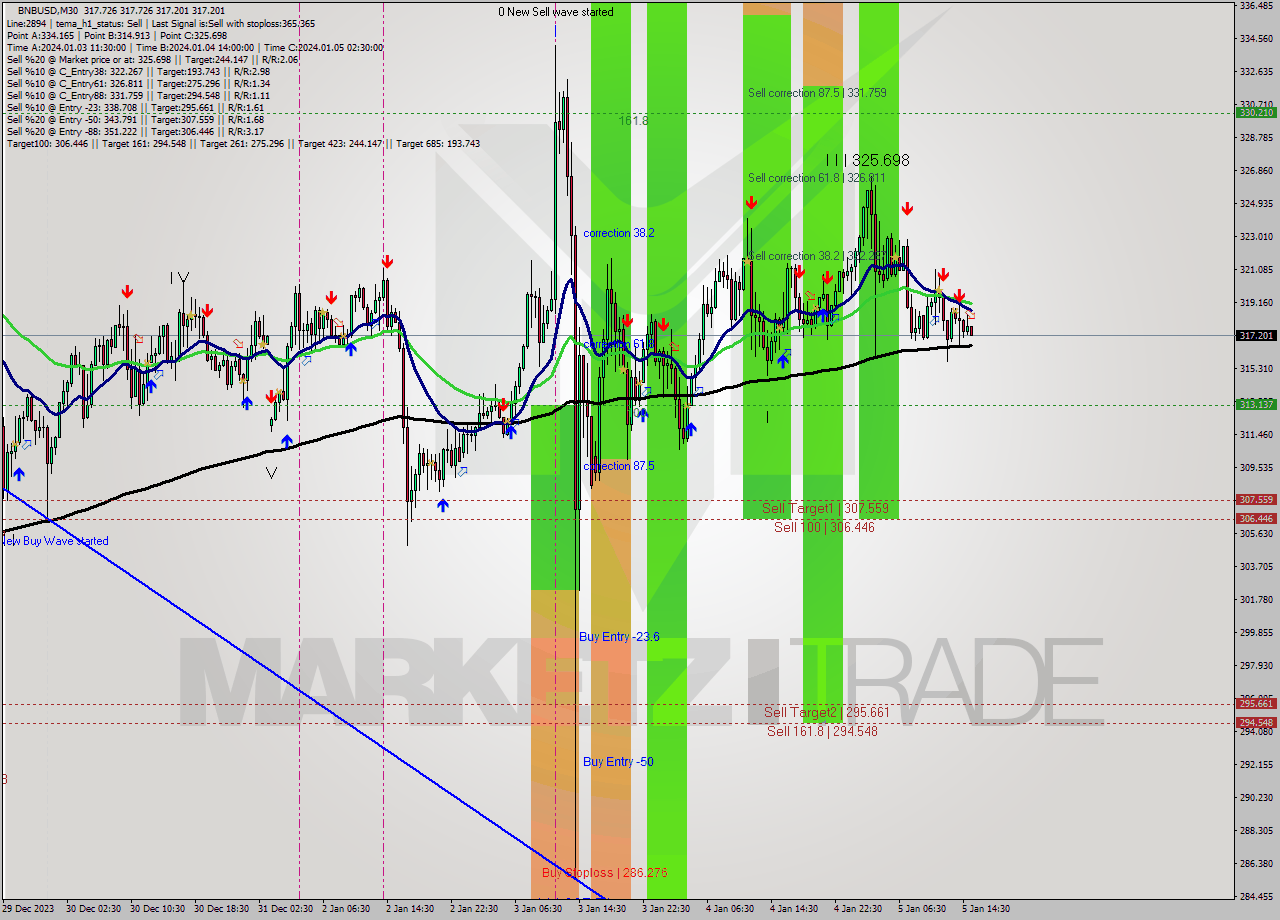Click the 'Sell %20 @ Market price' info line
Image resolution: width=1280 pixels, height=920 pixels.
pos(154,59)
